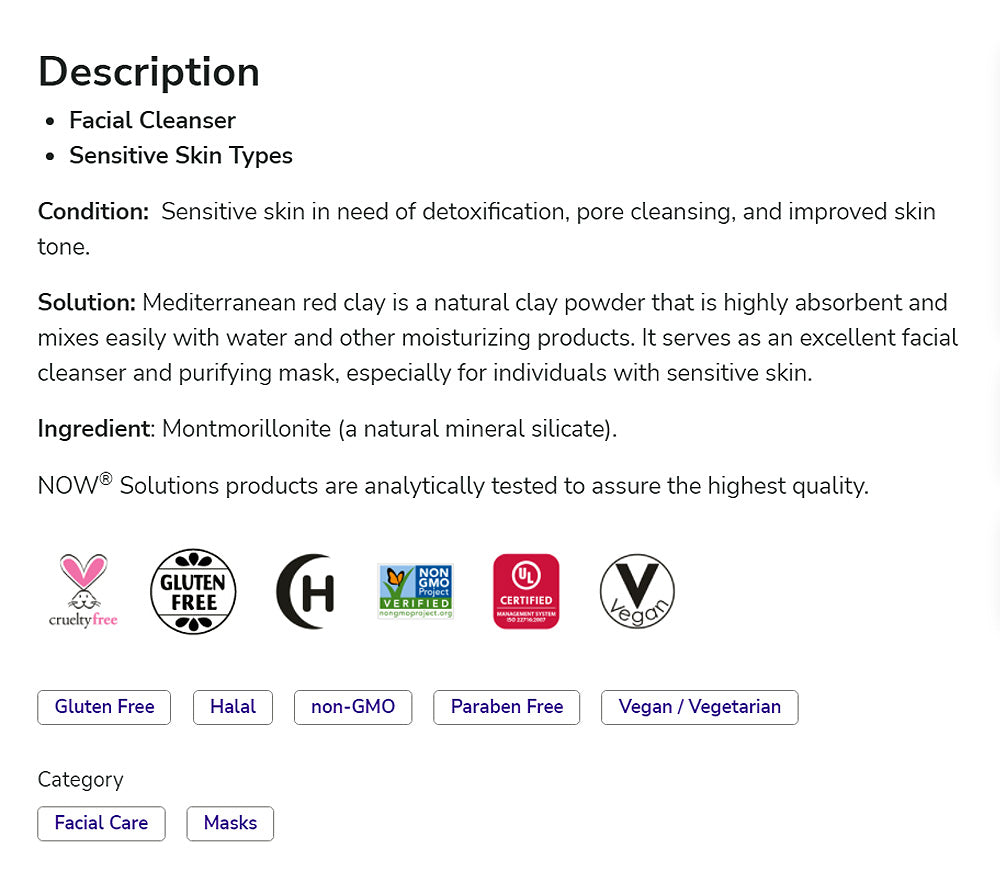Click the Facial Cleanser bullet item
1000x885 pixels.
pyautogui.click(x=152, y=120)
